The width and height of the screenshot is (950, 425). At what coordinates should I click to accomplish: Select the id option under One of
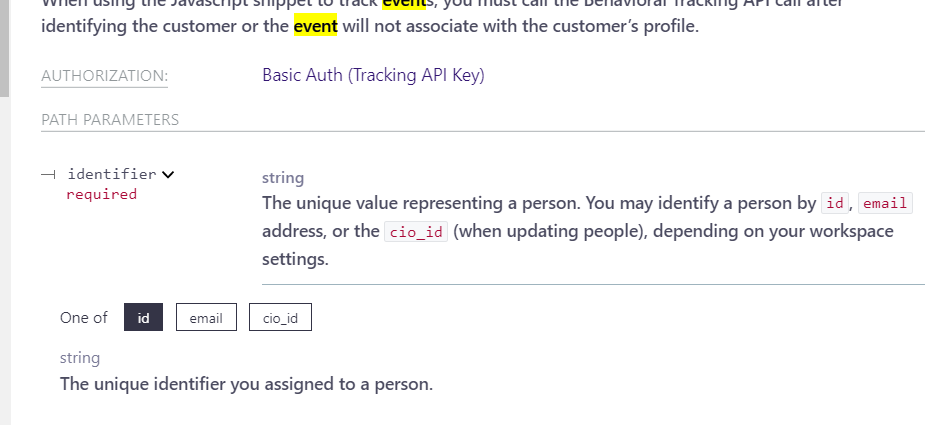click(x=144, y=317)
